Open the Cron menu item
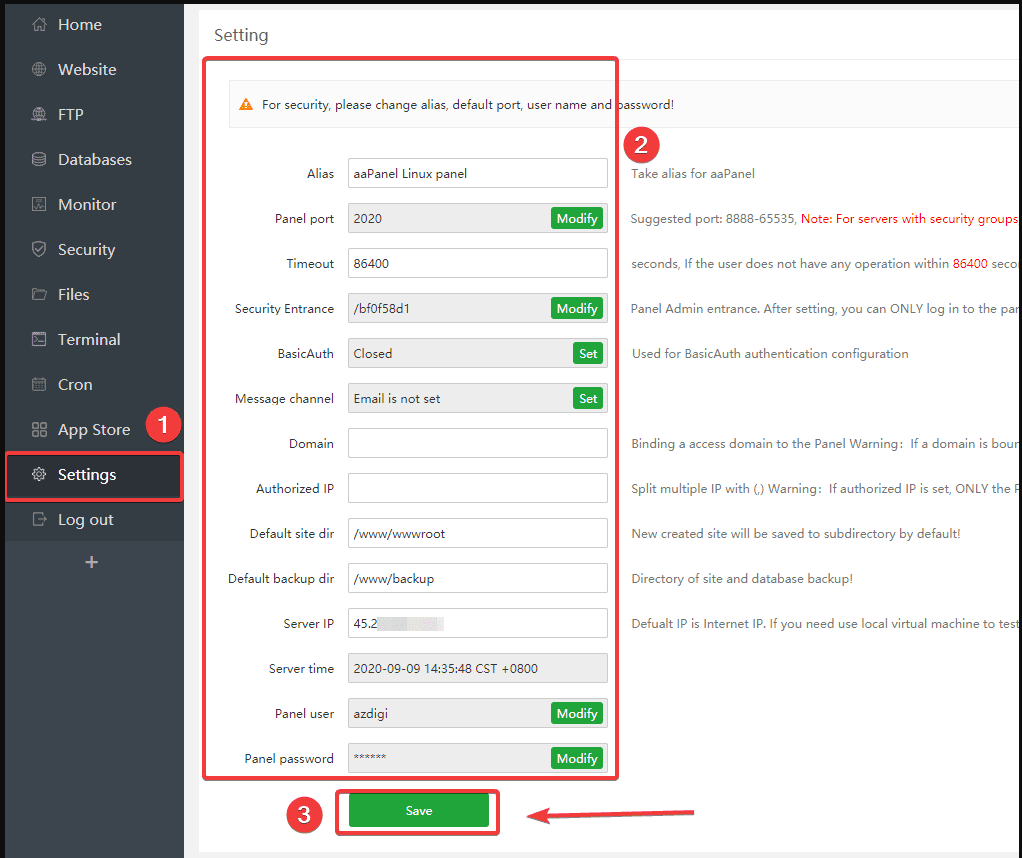Image resolution: width=1022 pixels, height=858 pixels. [x=75, y=385]
